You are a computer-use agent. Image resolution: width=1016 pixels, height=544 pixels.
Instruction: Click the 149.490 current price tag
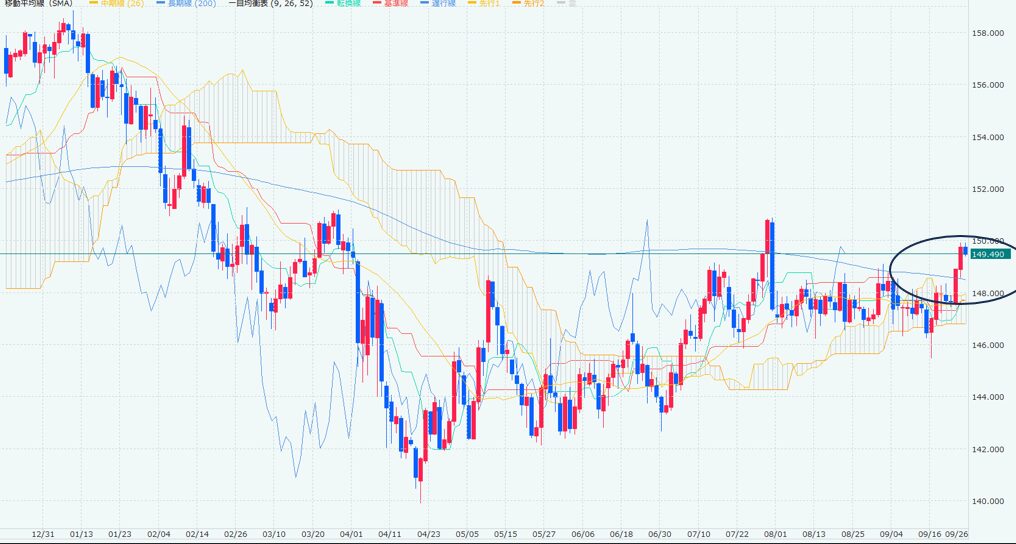click(x=988, y=254)
